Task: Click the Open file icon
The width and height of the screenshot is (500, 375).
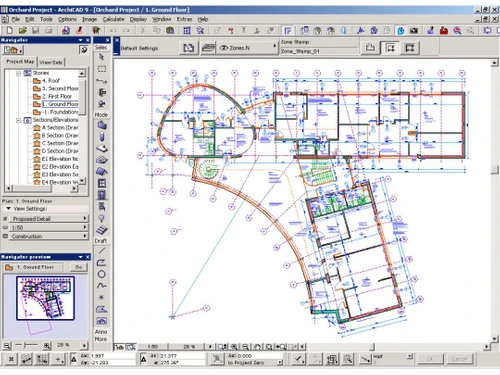Action: coord(23,31)
